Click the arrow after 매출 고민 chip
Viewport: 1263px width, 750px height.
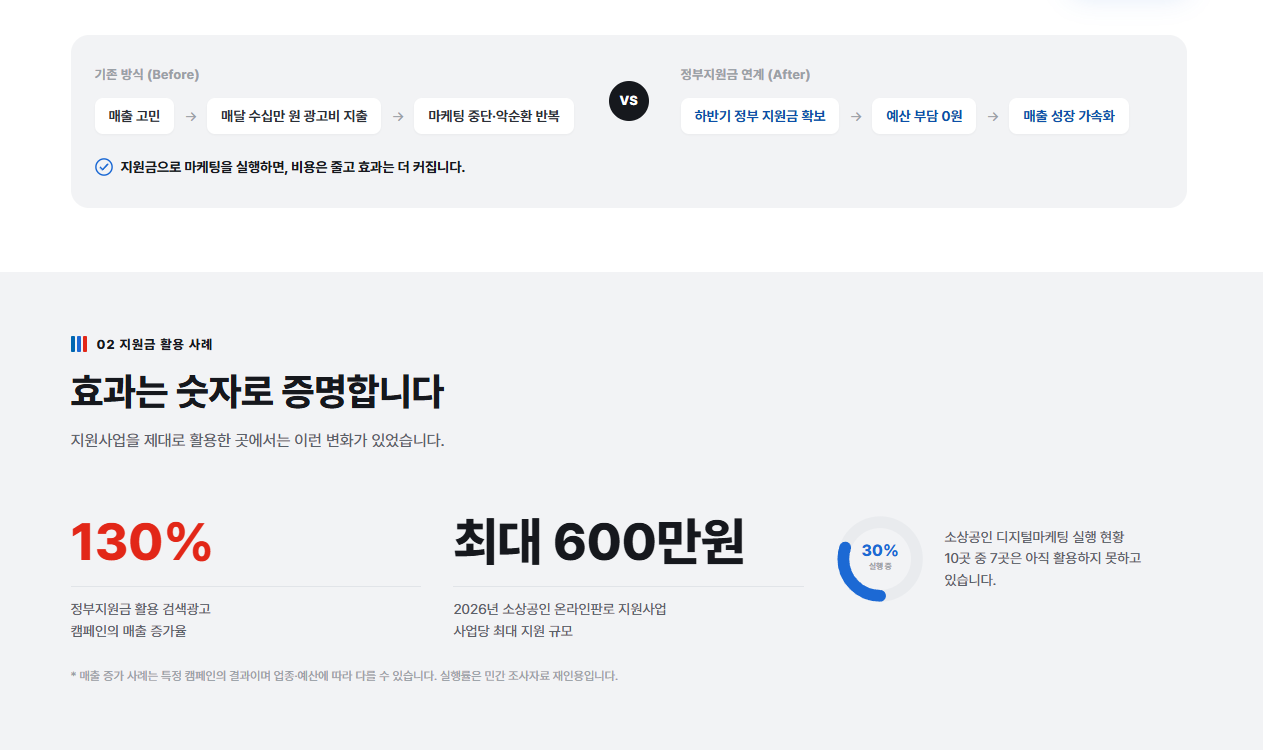[191, 116]
